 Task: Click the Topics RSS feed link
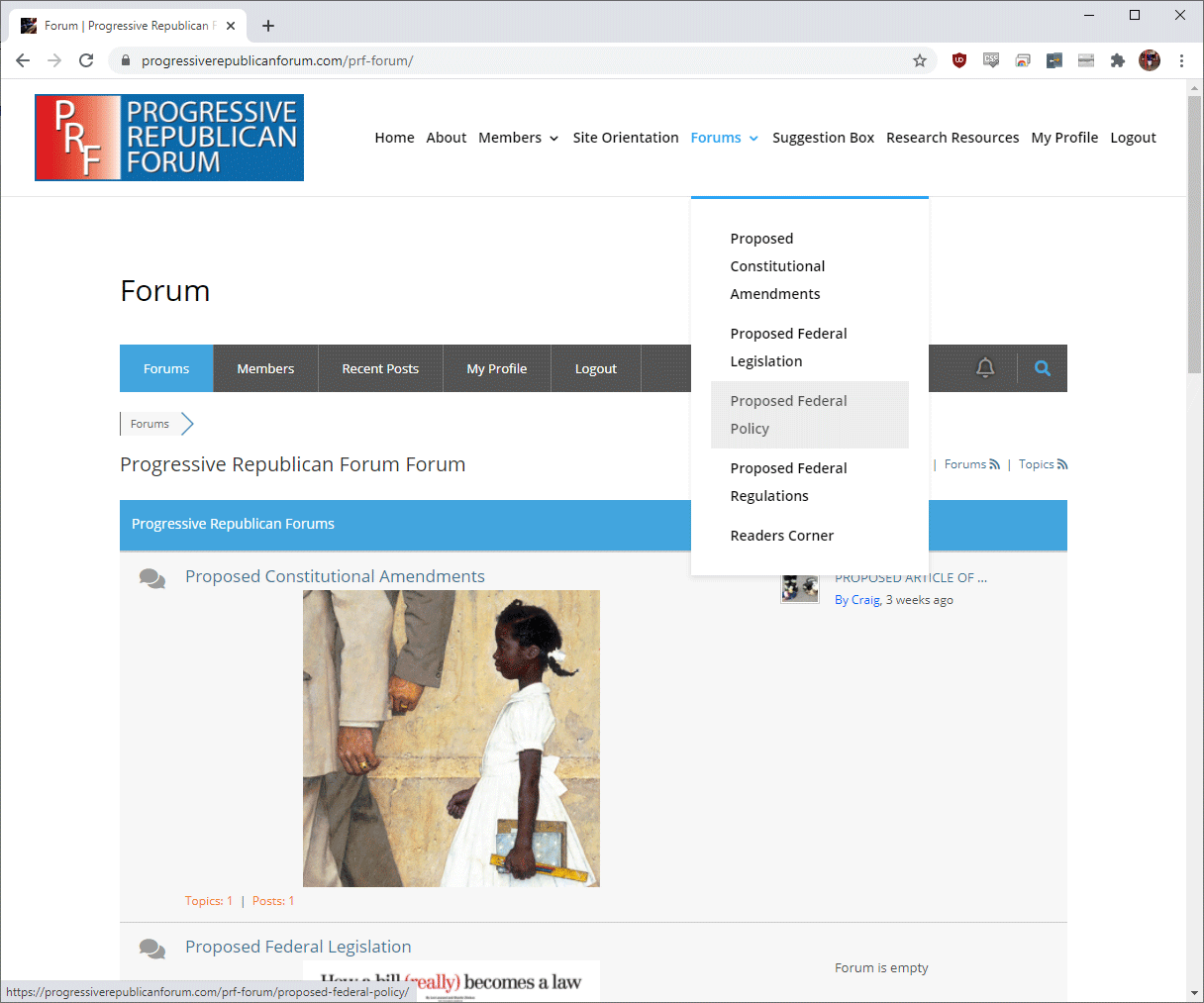tap(1043, 464)
